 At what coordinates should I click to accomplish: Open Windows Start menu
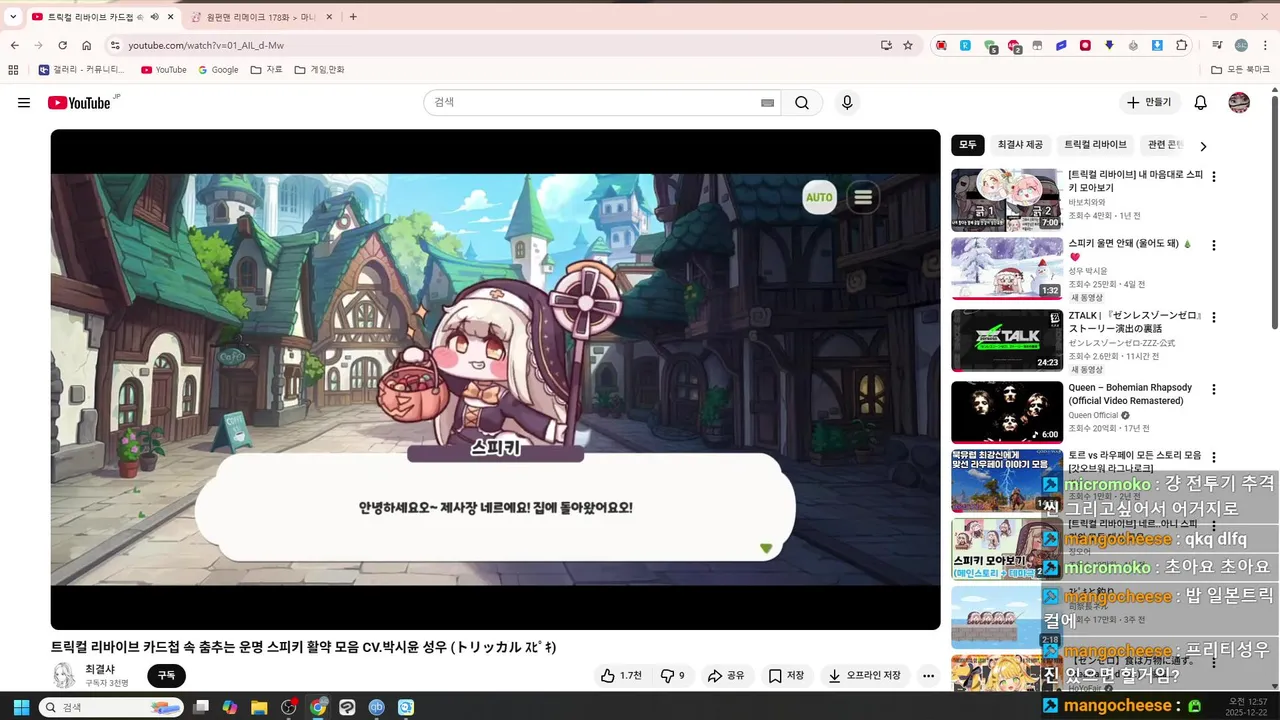(20, 707)
